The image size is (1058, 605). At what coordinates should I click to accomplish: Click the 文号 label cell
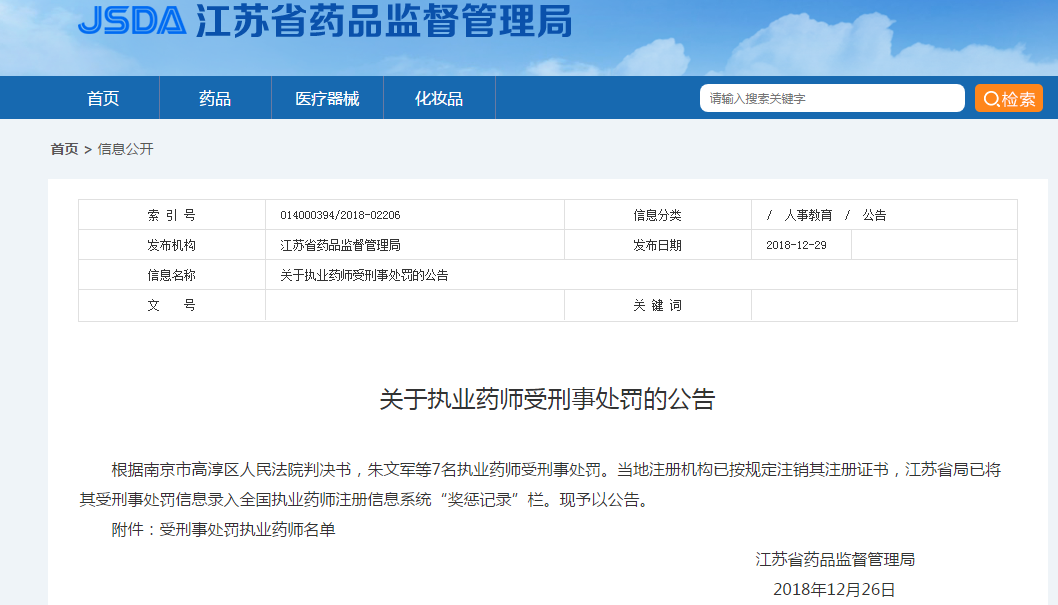click(172, 306)
